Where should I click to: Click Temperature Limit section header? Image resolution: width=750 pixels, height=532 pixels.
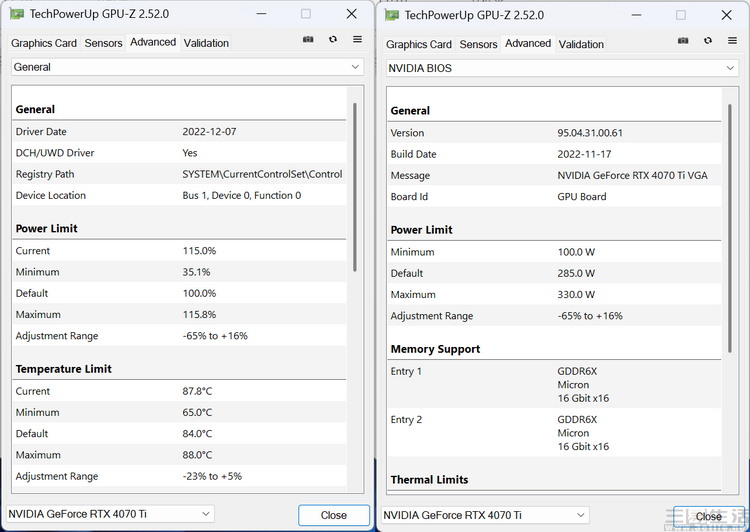(64, 369)
